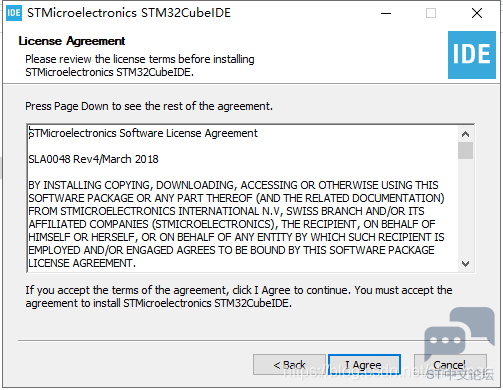This screenshot has height=390, width=503.
Task: Click the empty scrollbar track below thumb
Action: click(x=465, y=207)
